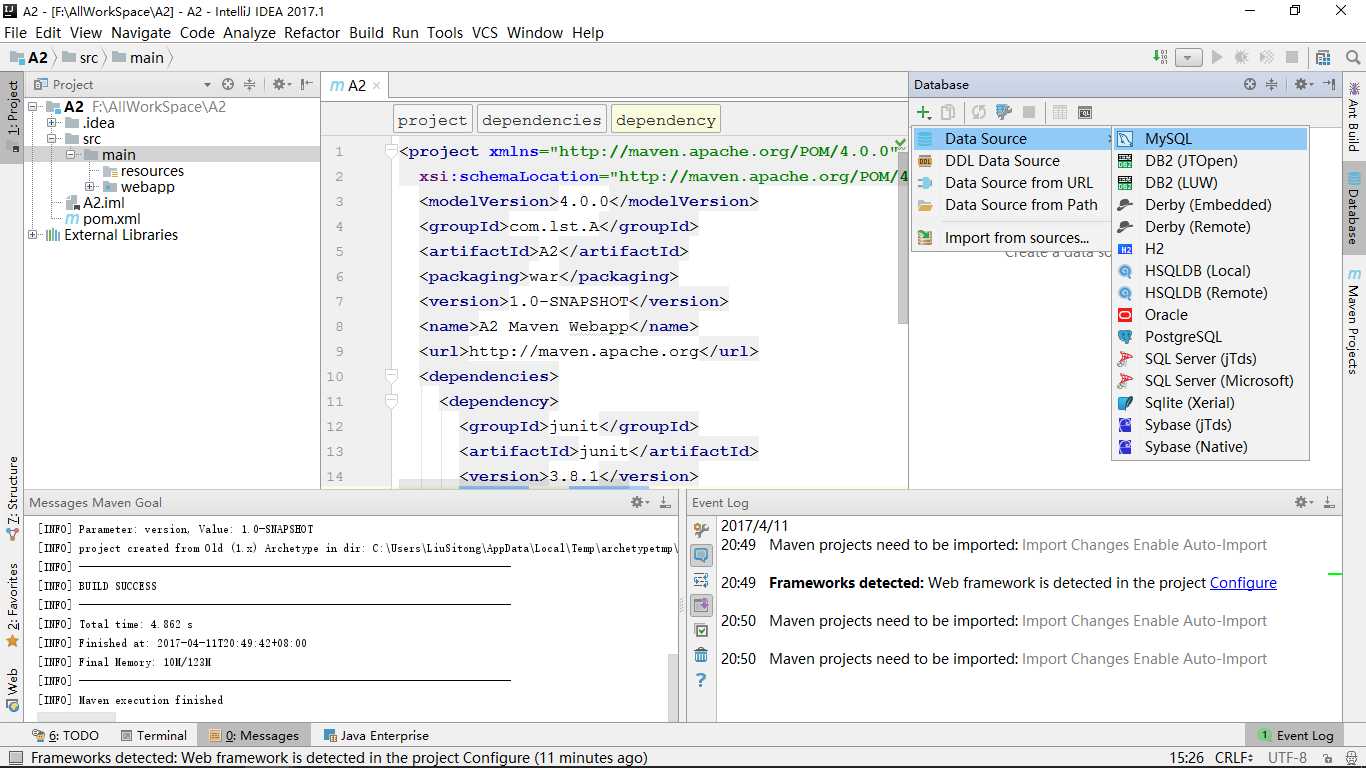1366x768 pixels.
Task: Collapse the src folder node
Action: pos(51,139)
